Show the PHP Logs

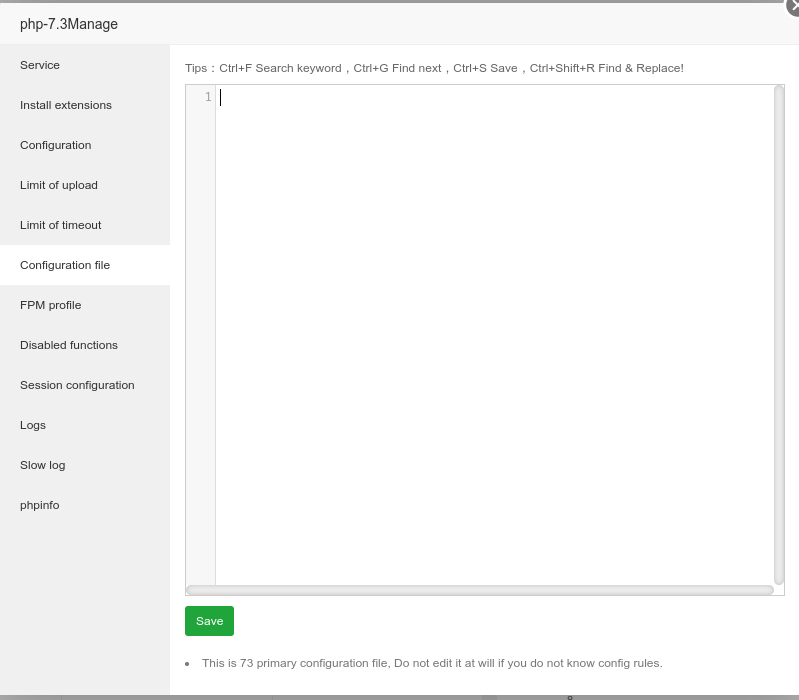[x=33, y=425]
